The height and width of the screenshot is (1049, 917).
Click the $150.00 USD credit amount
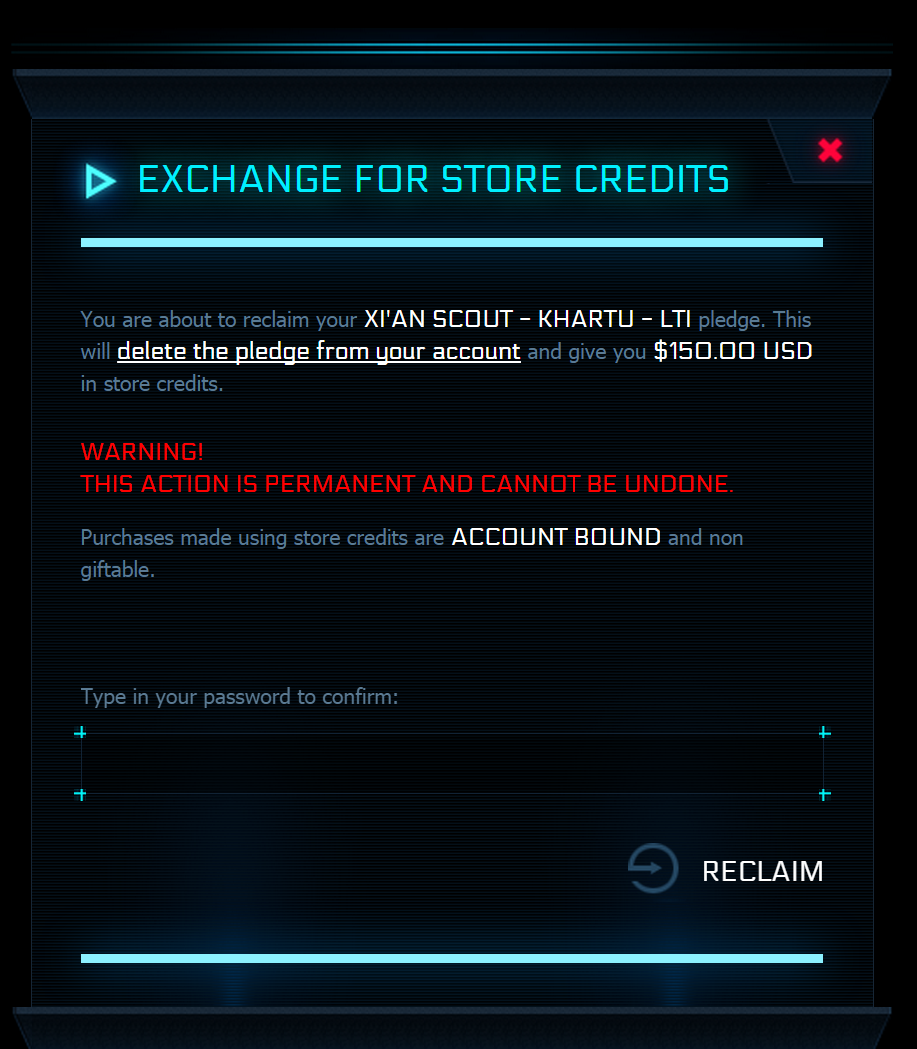[732, 352]
